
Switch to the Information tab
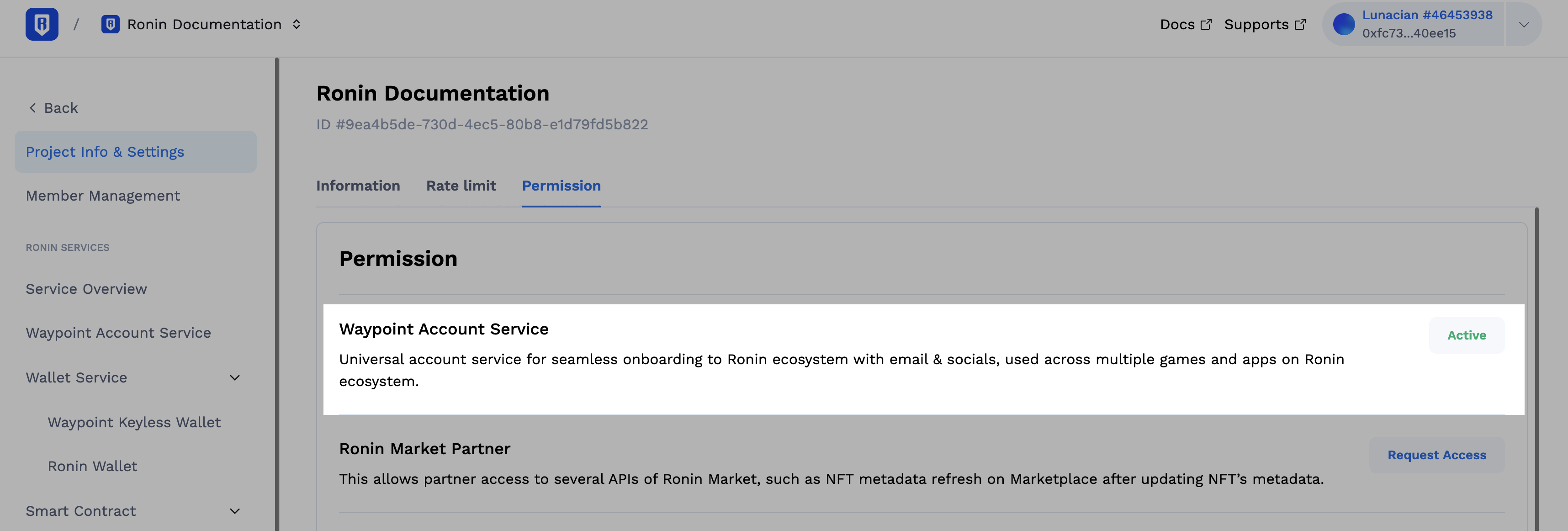pos(358,186)
